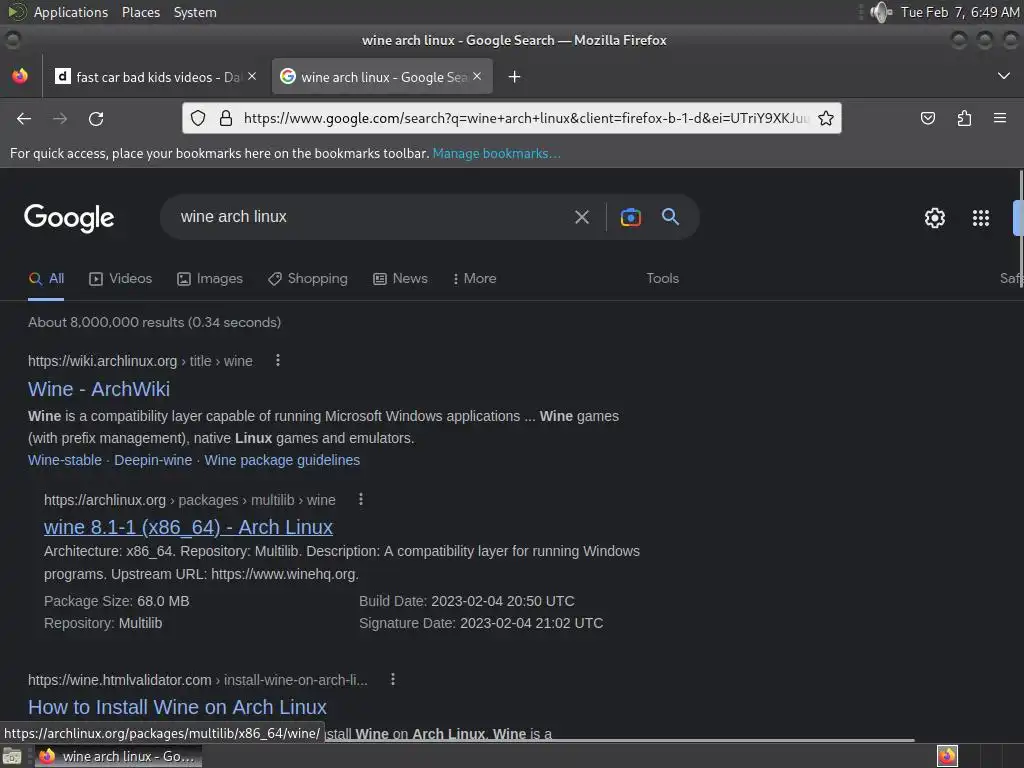
Task: Open options menu for wine.htmlvalidator.com result
Action: point(393,680)
